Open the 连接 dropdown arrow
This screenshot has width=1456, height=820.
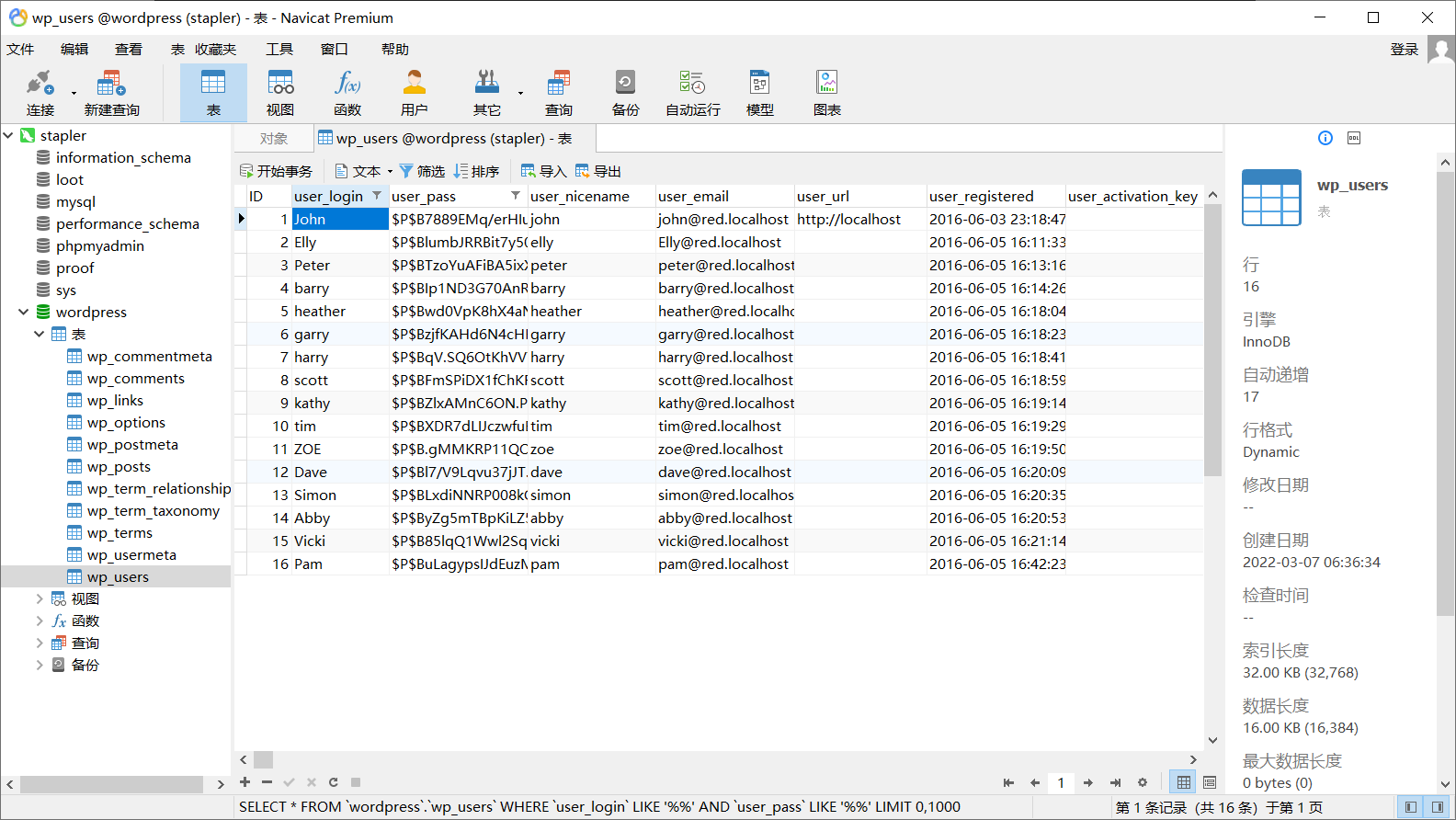74,93
